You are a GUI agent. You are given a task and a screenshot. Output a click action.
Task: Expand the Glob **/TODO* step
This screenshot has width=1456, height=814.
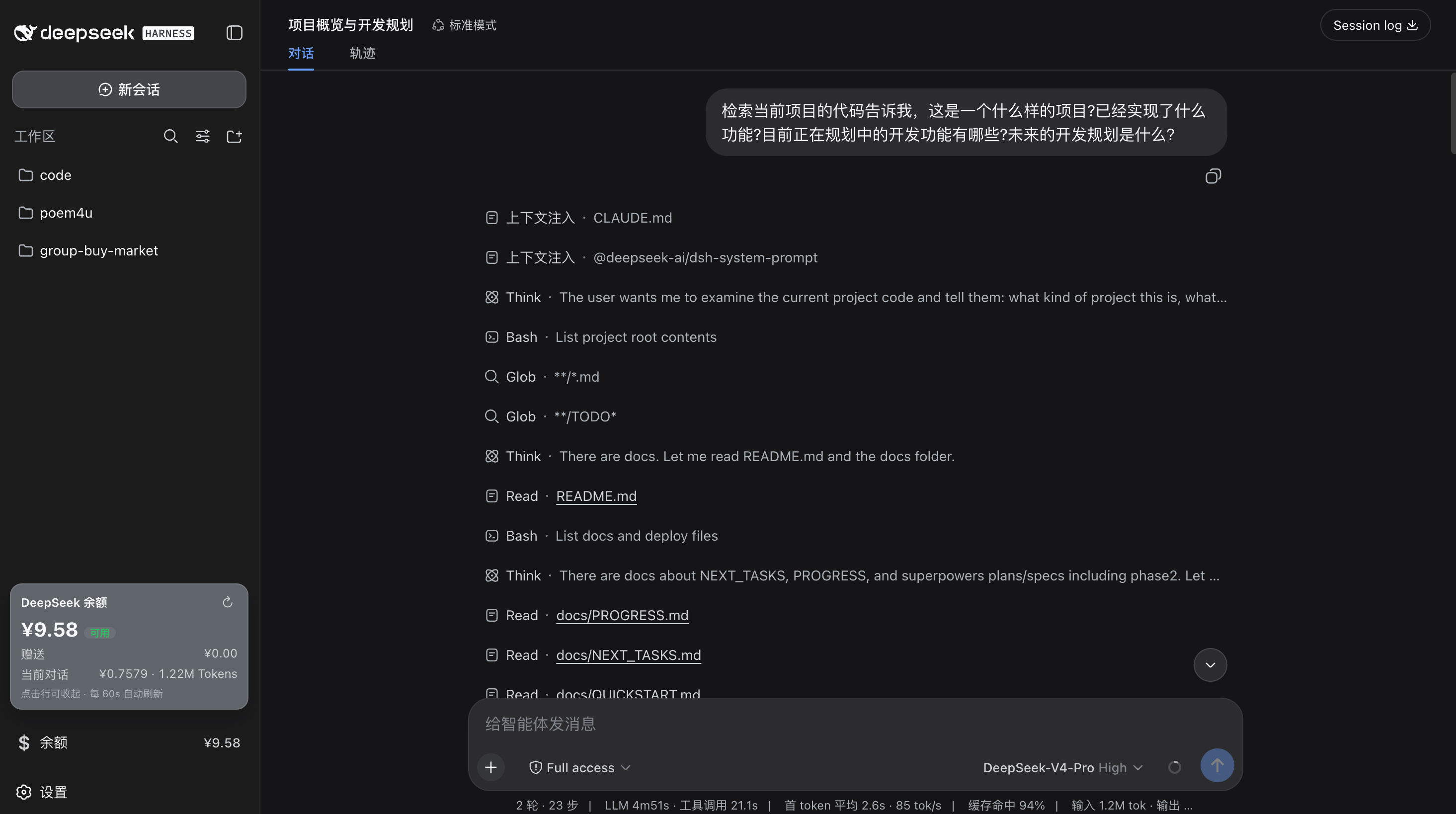551,416
